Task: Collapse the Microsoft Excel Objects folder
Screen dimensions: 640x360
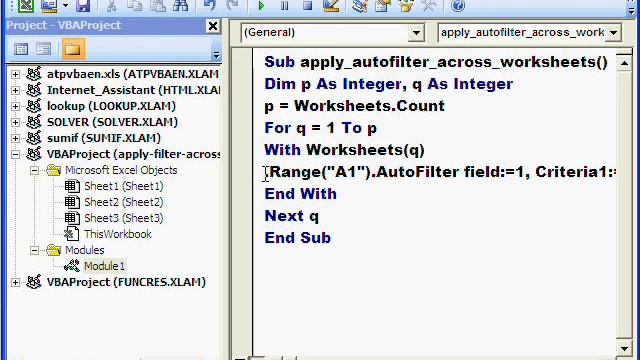Action: [x=34, y=170]
